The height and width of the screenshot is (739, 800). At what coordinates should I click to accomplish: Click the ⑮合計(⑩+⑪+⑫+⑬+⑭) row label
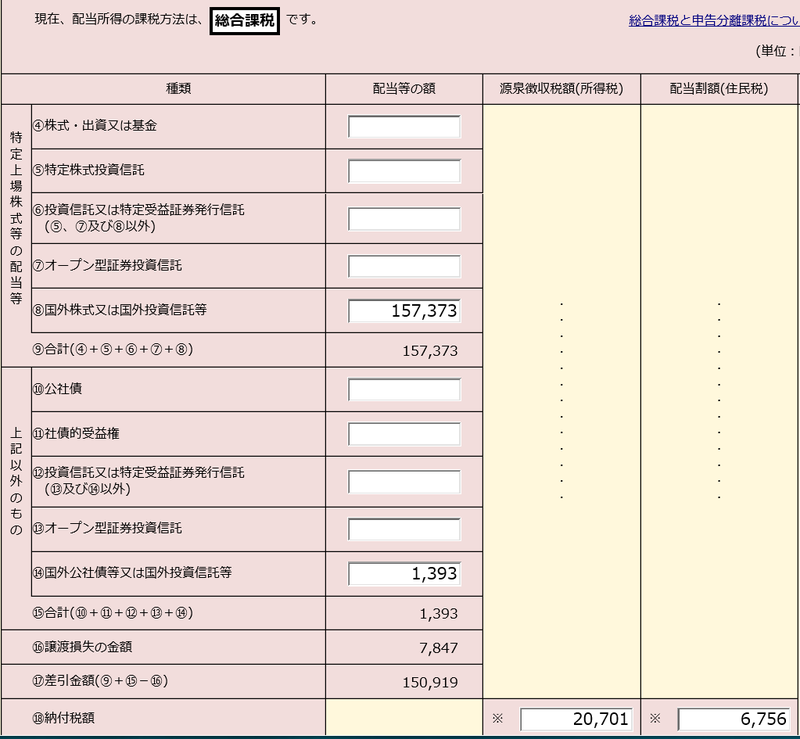point(112,612)
